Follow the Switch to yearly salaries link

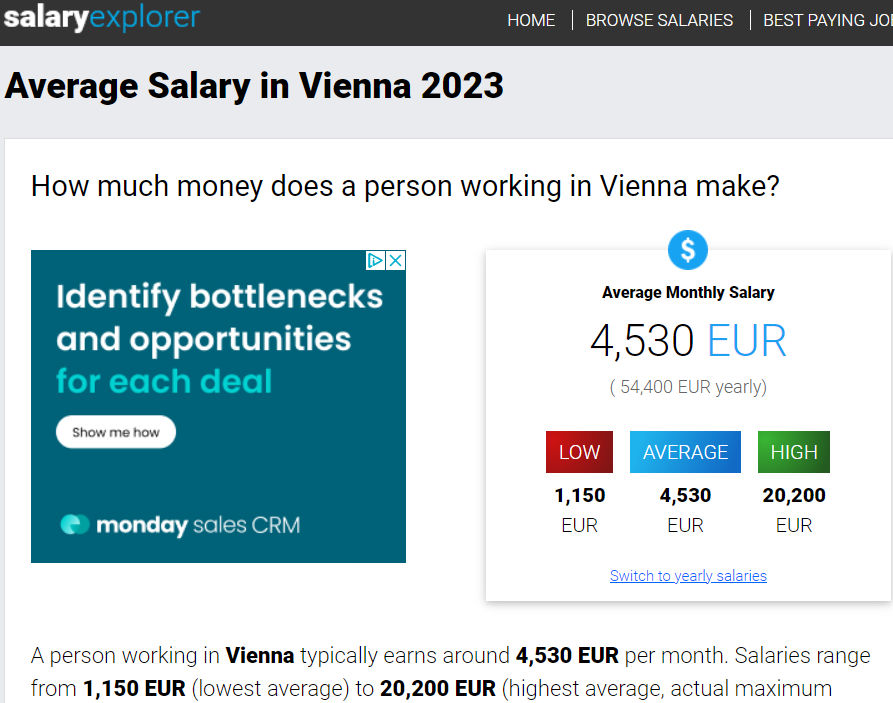(x=688, y=576)
